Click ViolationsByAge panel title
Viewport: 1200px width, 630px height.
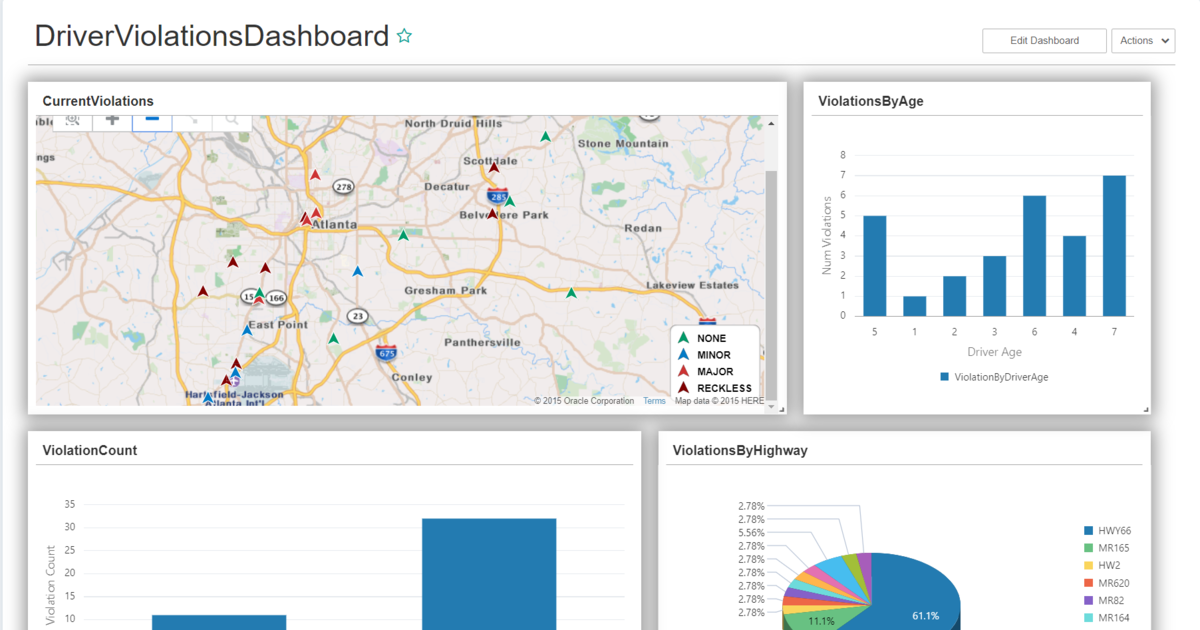(x=870, y=101)
